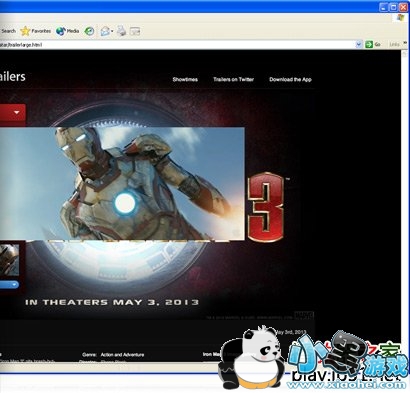This screenshot has width=410, height=393.
Task: Click the Trailers page heading
Action: (13, 77)
